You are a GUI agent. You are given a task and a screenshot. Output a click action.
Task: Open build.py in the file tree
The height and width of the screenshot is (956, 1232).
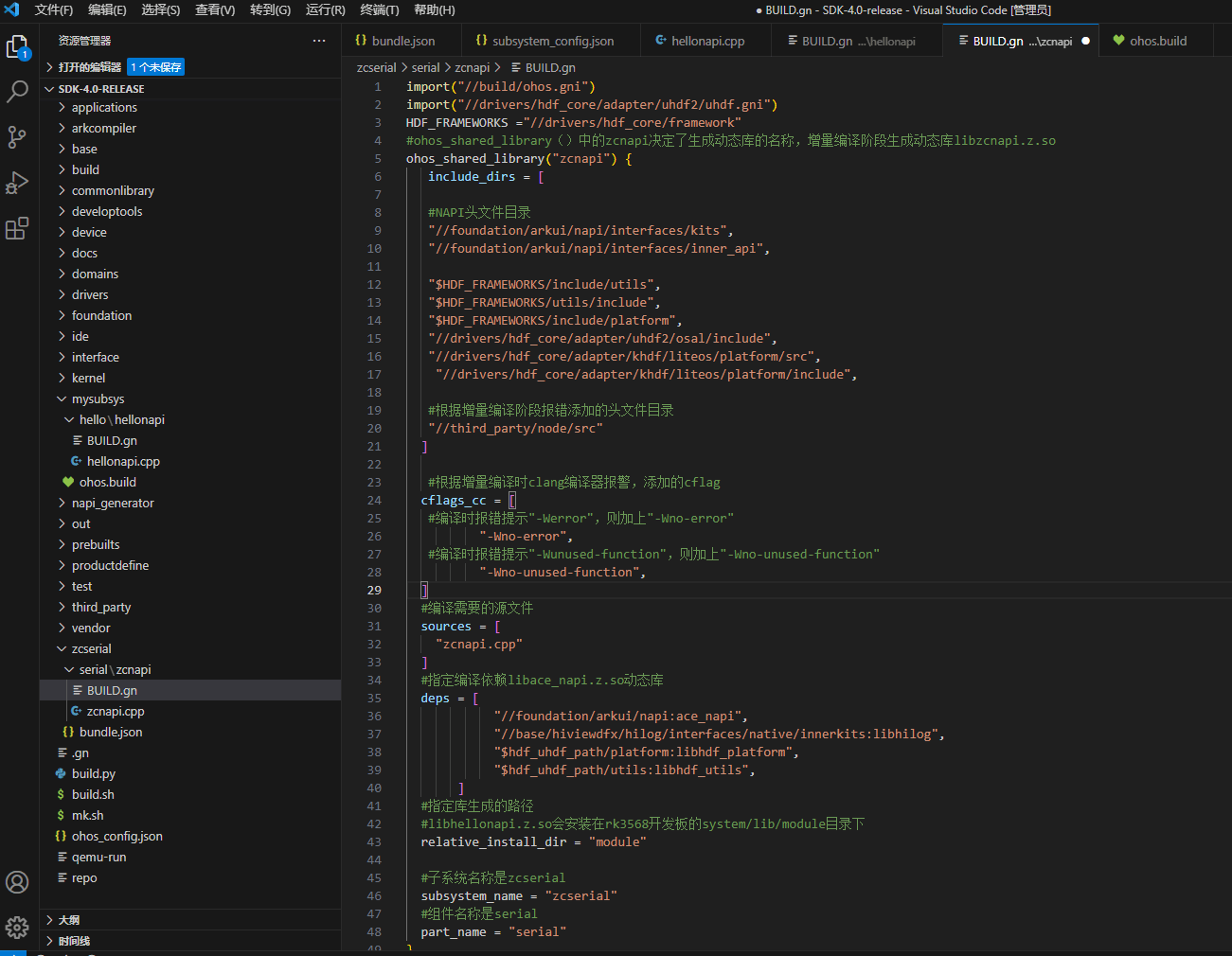[189, 773]
